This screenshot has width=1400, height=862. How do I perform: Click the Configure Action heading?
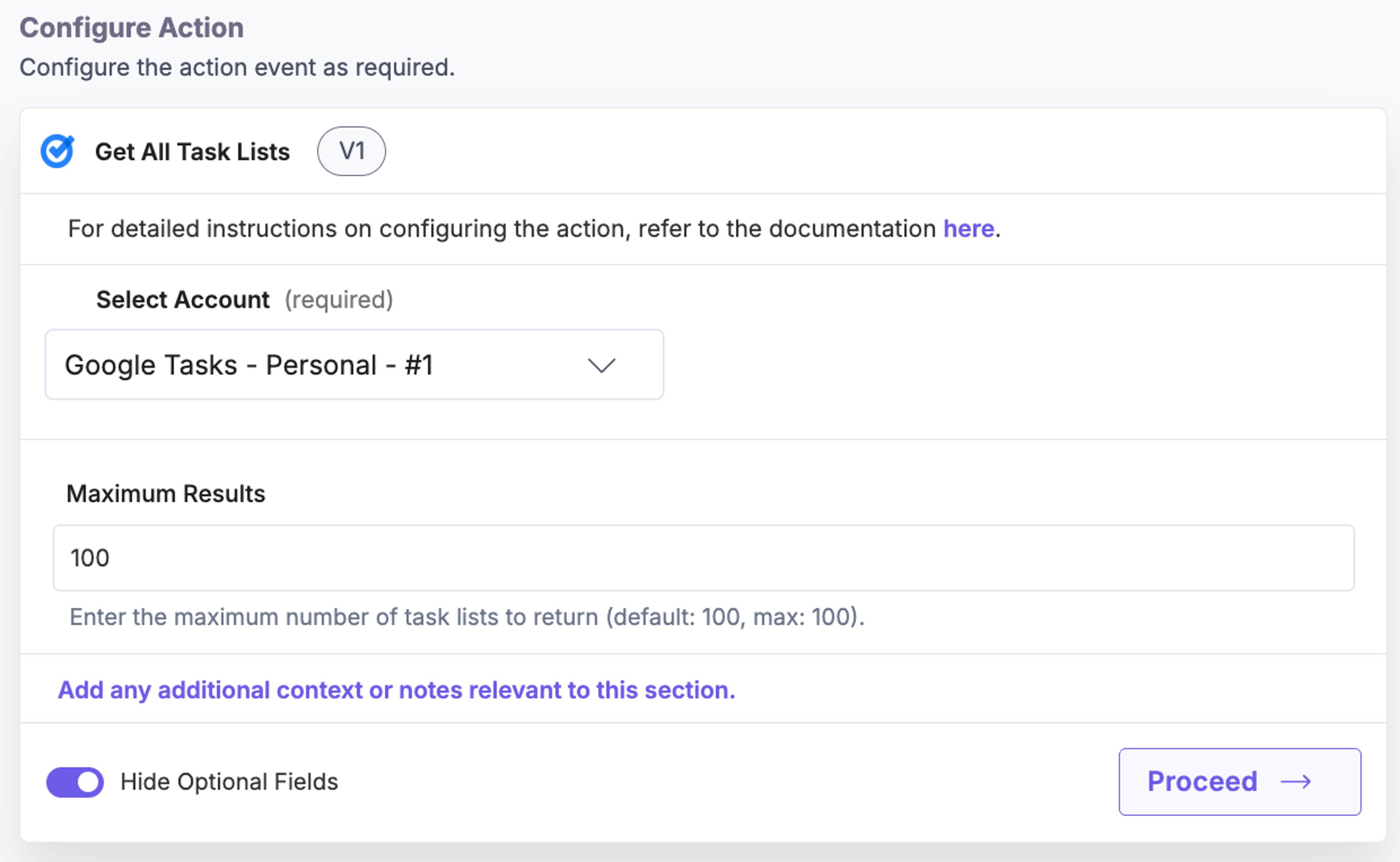pos(132,27)
